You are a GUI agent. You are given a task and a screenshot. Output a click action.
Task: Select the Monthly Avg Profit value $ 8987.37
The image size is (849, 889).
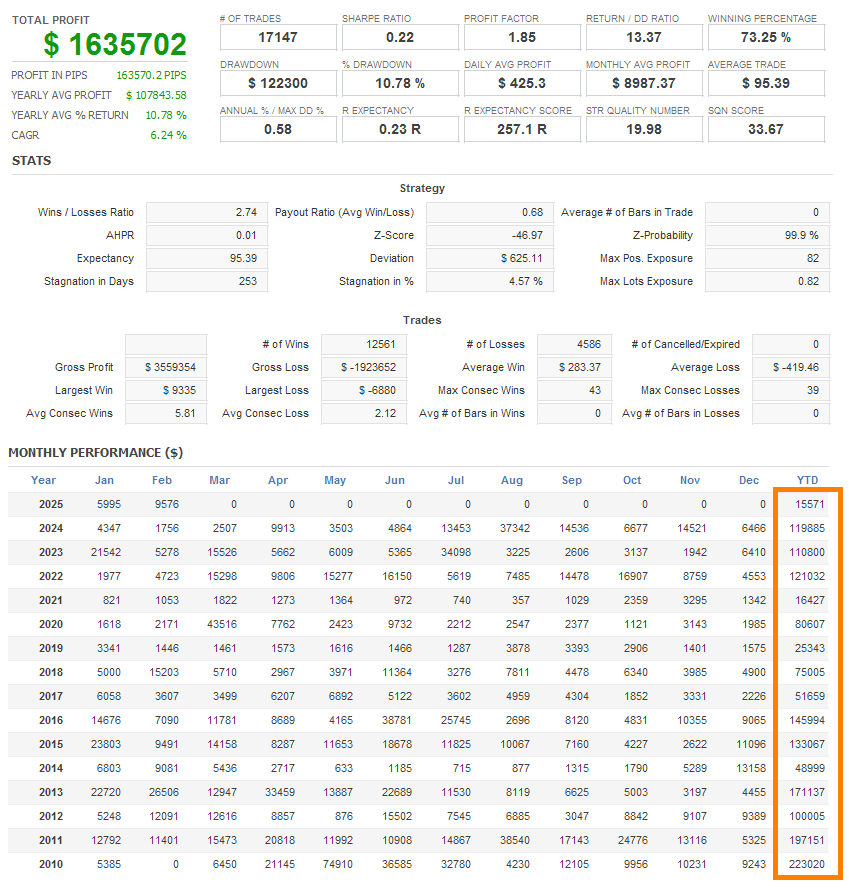point(644,83)
